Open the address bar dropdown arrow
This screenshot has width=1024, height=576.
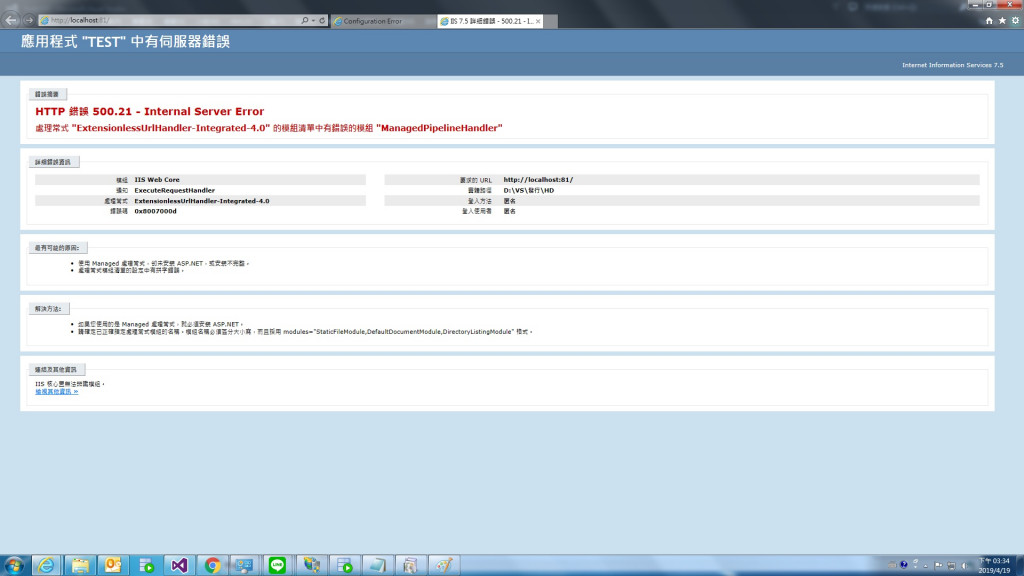point(313,20)
